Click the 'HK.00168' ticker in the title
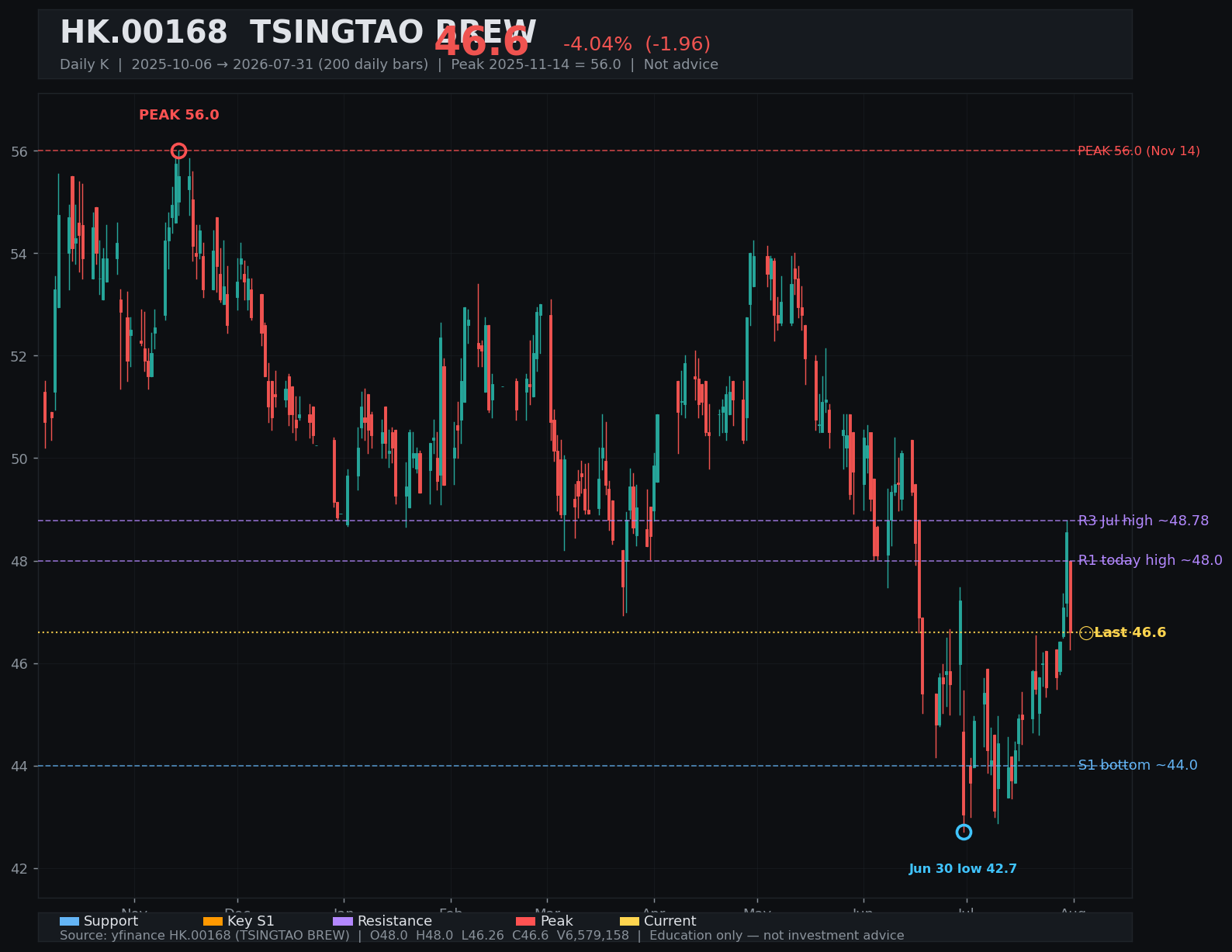 point(144,33)
